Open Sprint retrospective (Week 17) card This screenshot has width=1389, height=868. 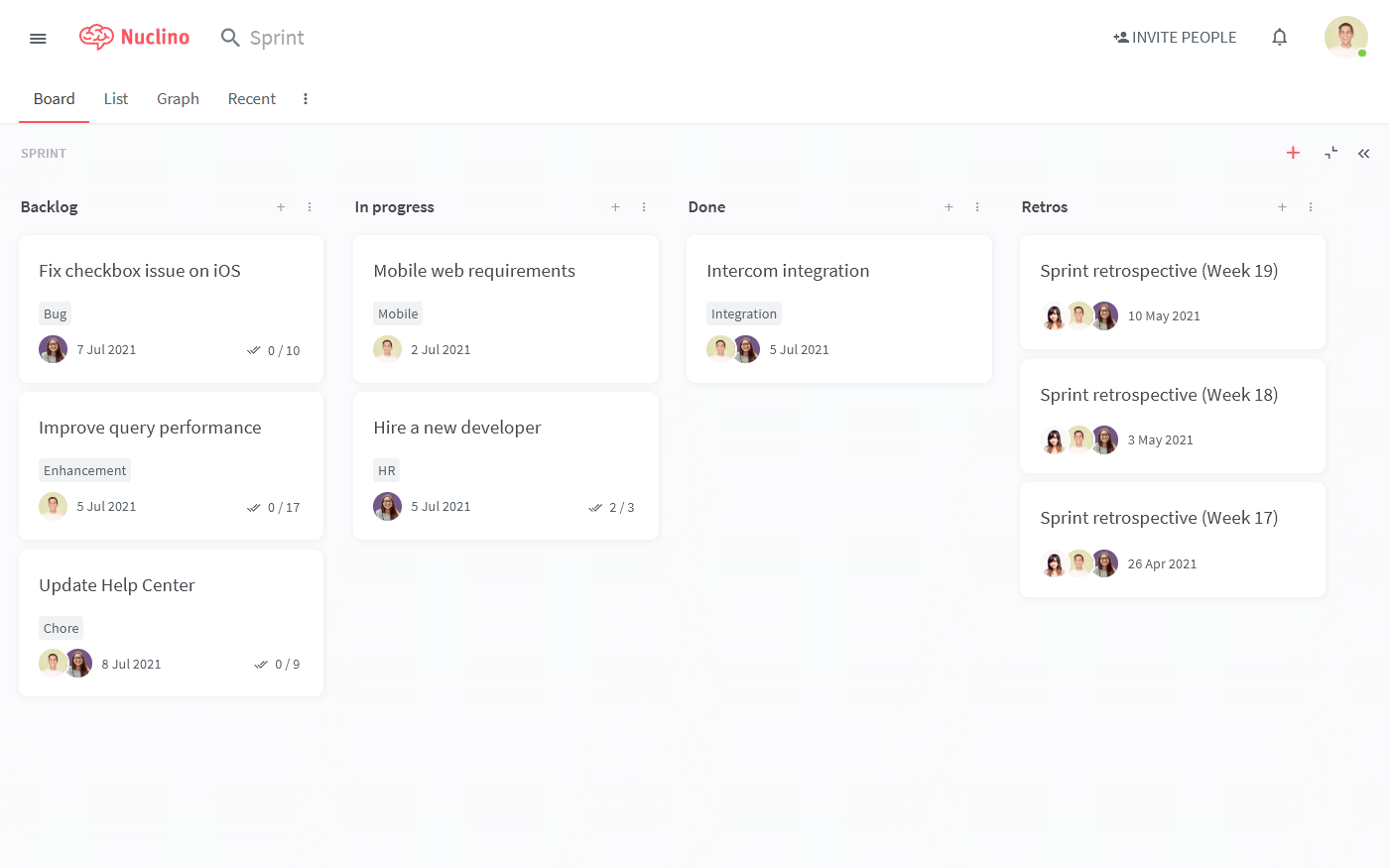pos(1173,540)
